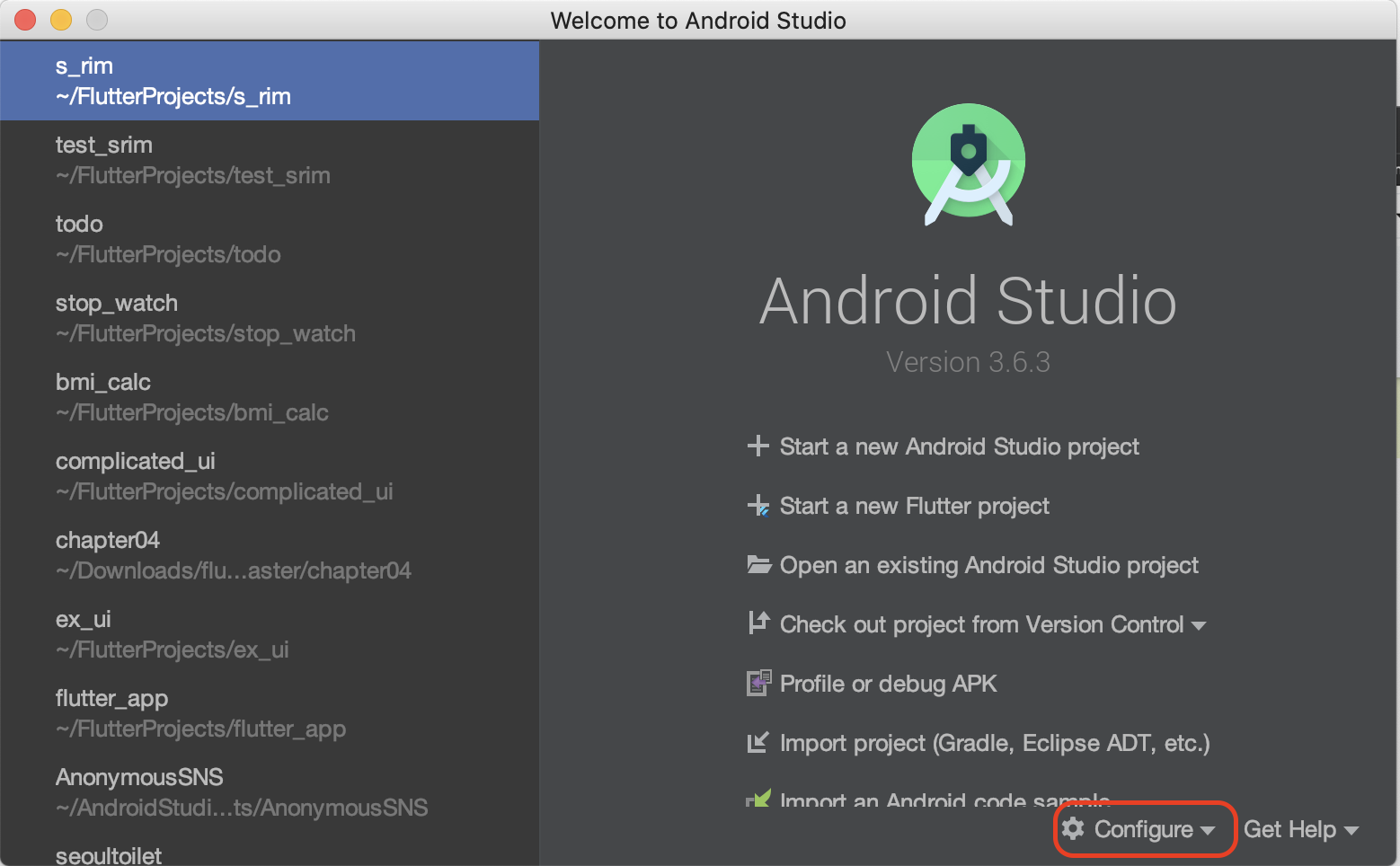The width and height of the screenshot is (1400, 866).
Task: Import project (Gradle, Eclipse ADT, etc.)
Action: point(995,743)
